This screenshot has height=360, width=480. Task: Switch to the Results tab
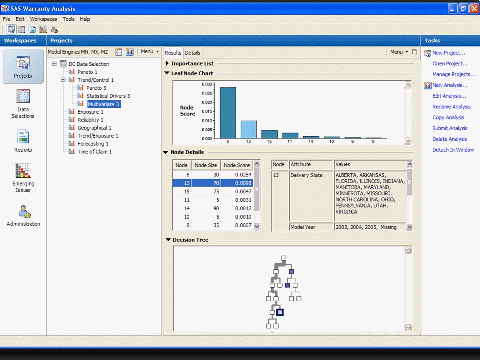tap(173, 53)
